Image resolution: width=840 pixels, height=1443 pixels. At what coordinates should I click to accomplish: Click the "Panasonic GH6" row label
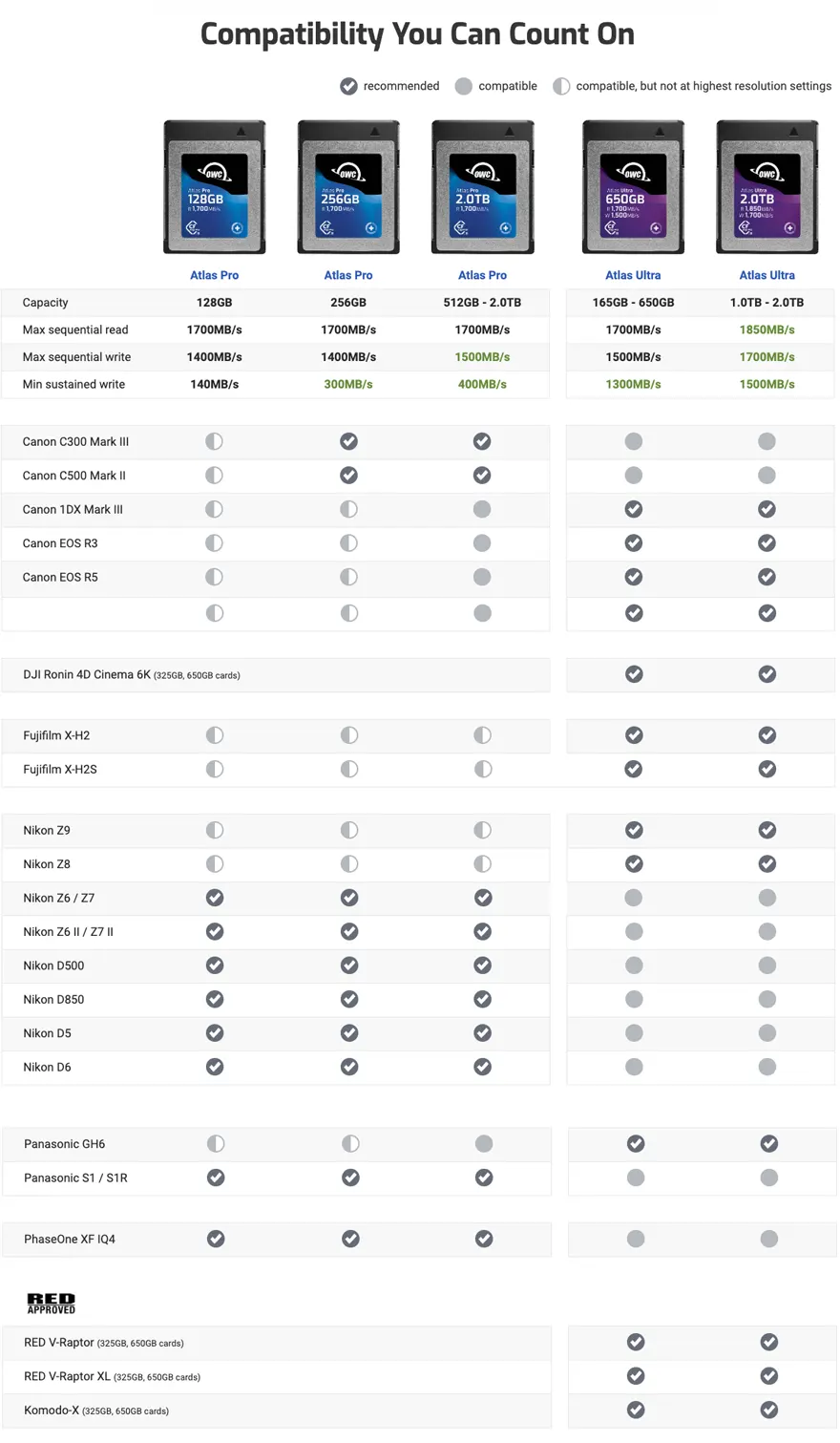[x=65, y=1143]
